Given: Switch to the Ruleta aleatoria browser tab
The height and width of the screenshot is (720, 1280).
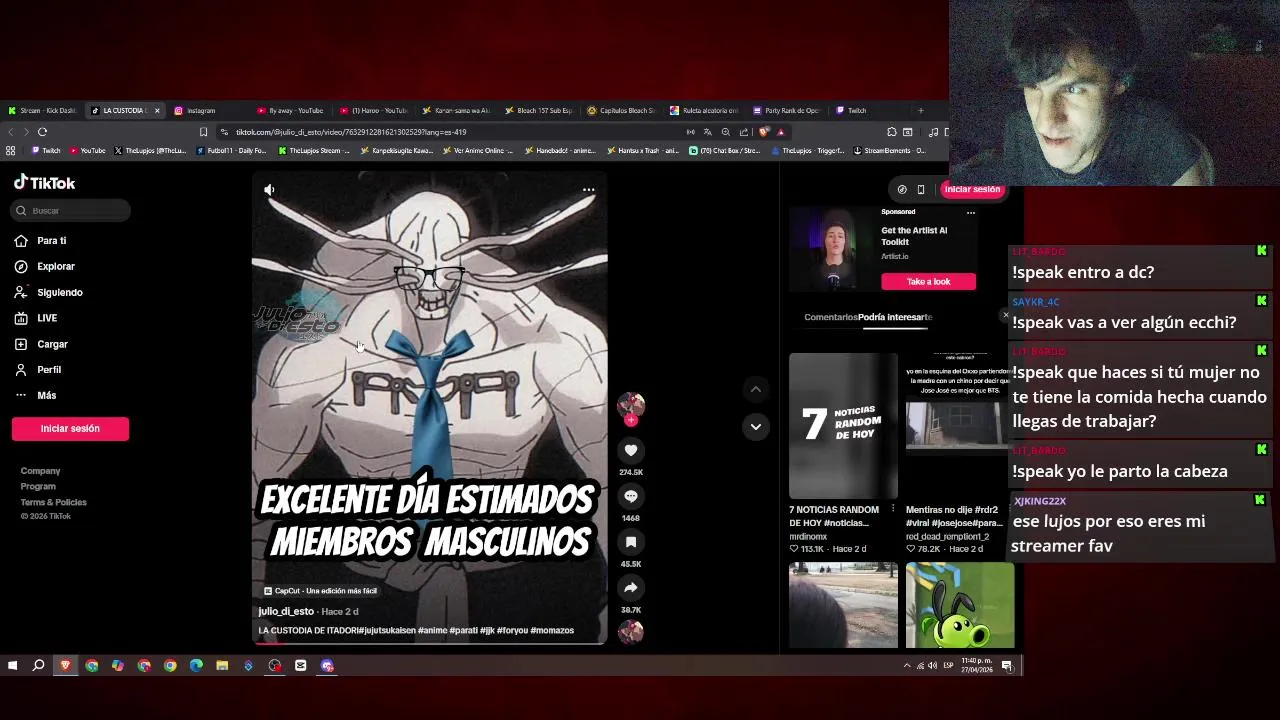Looking at the screenshot, I should click(x=703, y=111).
